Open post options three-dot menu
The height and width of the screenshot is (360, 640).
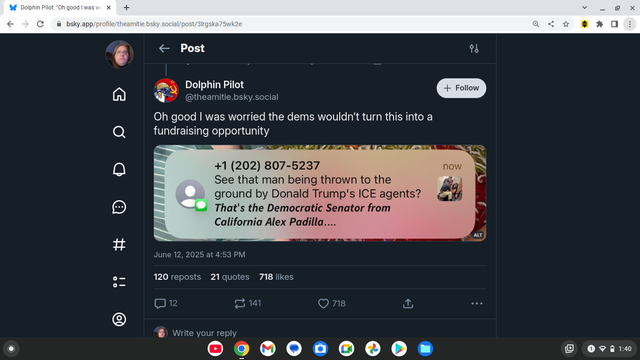[x=477, y=303]
